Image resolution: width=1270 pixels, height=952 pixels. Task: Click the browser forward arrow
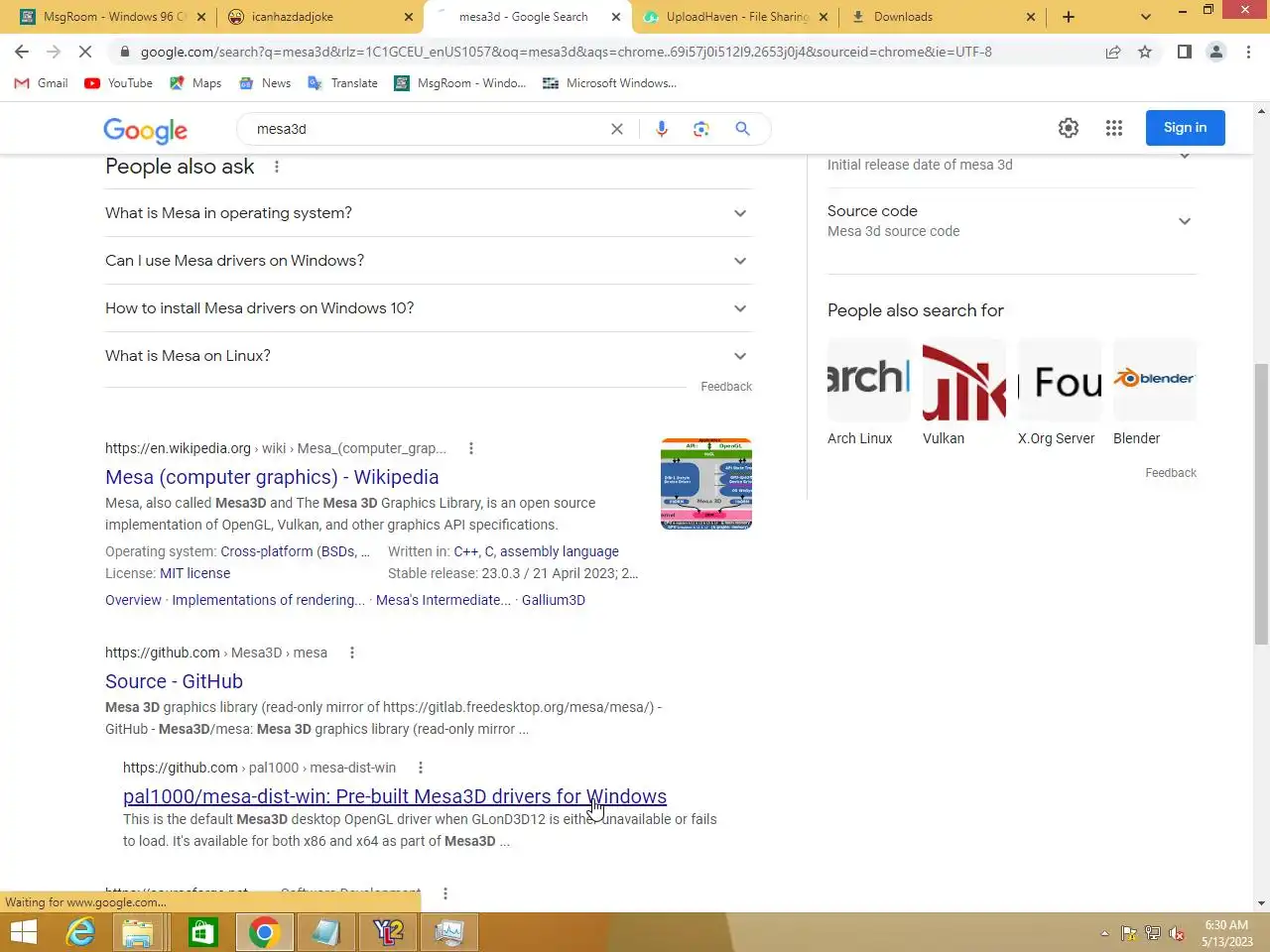coord(54,52)
